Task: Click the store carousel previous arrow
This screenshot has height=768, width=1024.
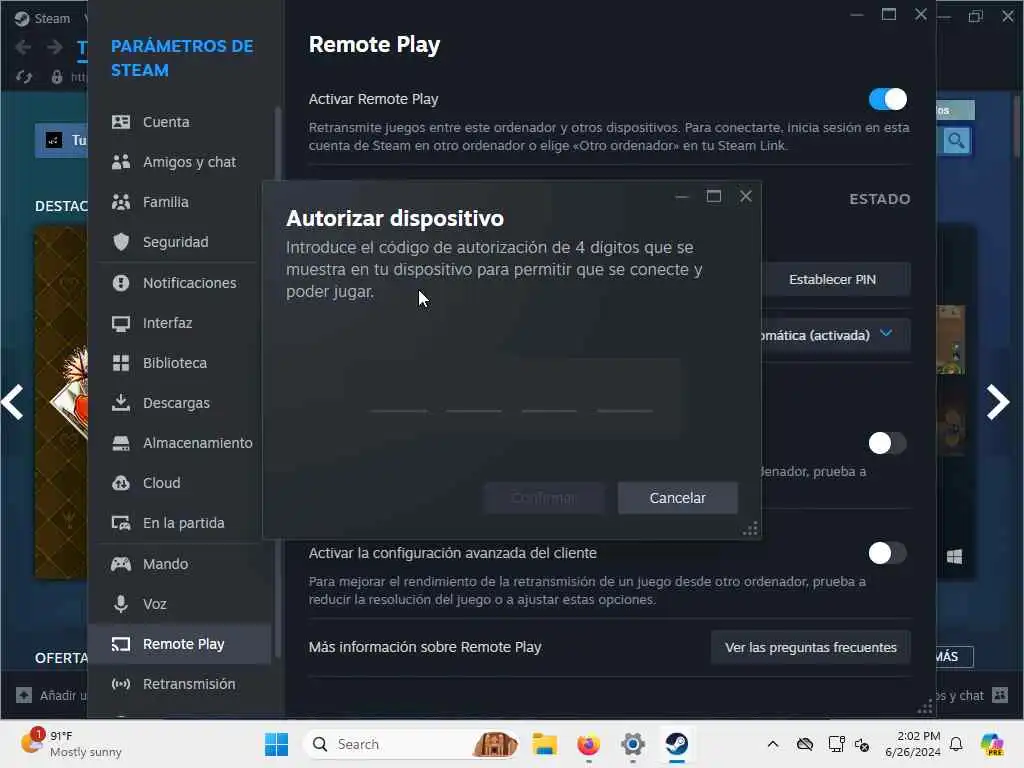Action: tap(13, 402)
